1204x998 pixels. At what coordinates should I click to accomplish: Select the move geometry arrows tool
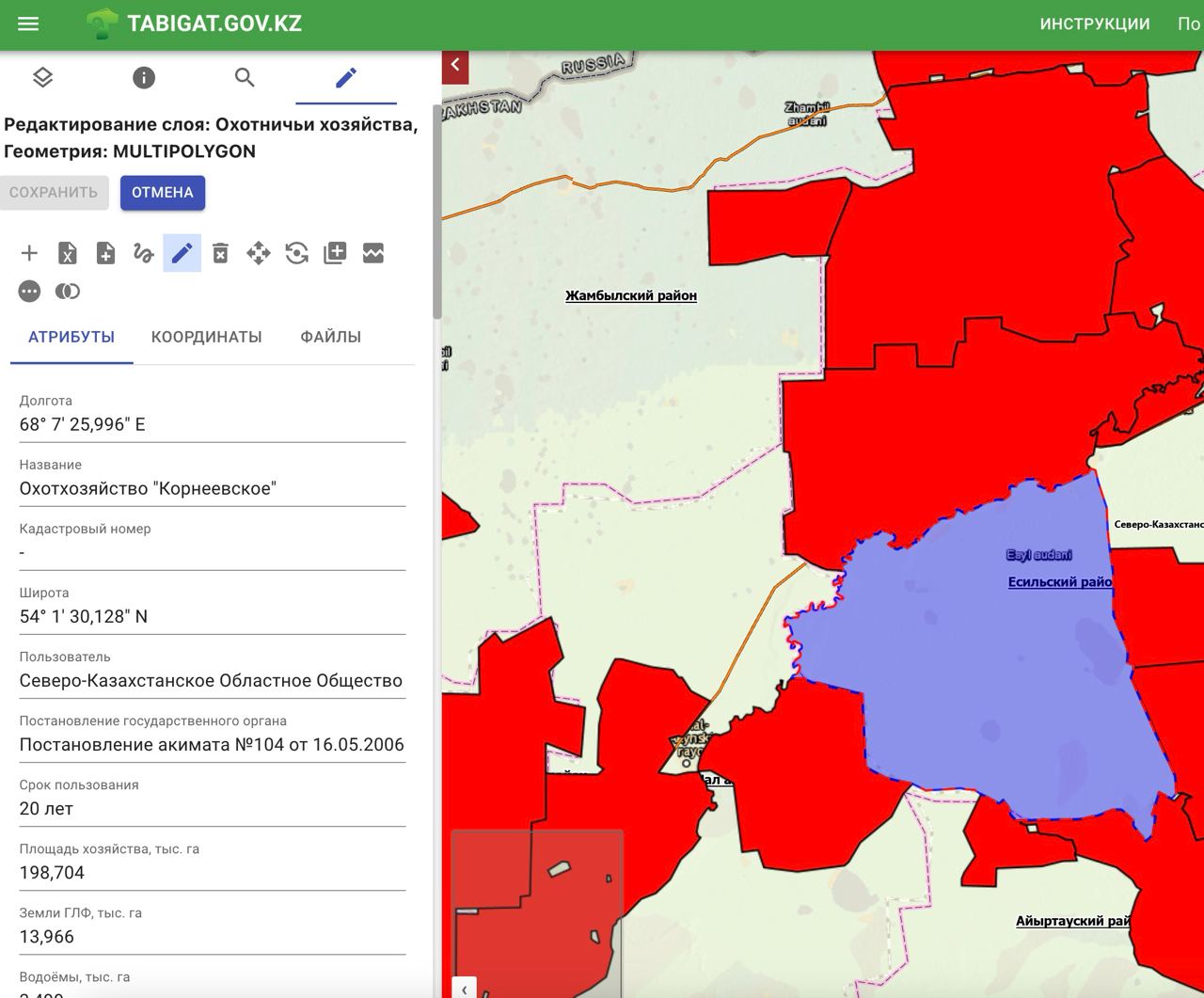click(259, 253)
